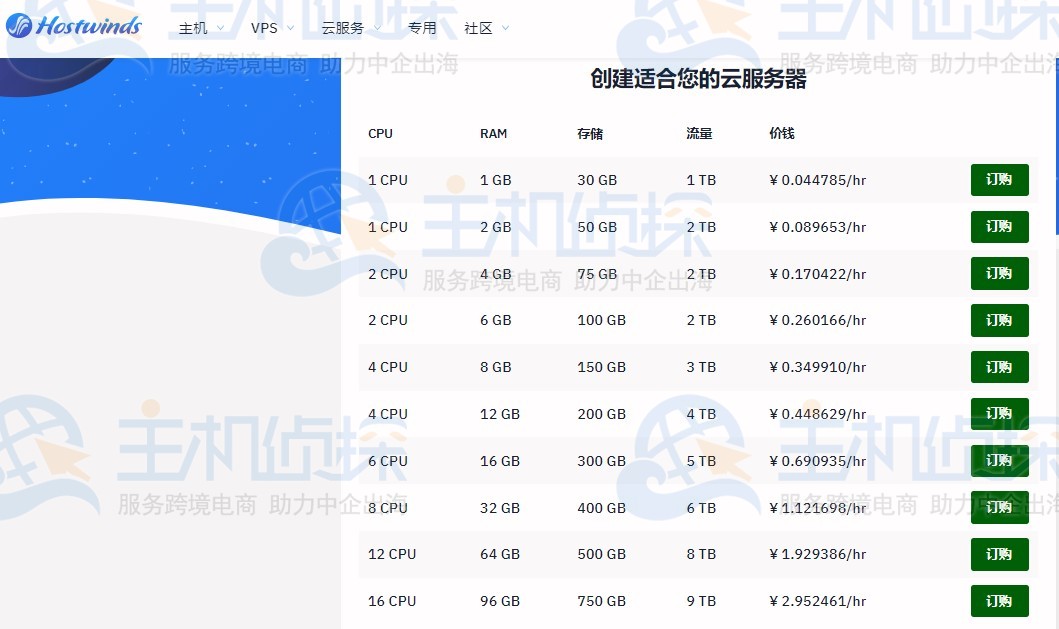Order the 12 CPU 500 GB plan via 订购

(999, 554)
